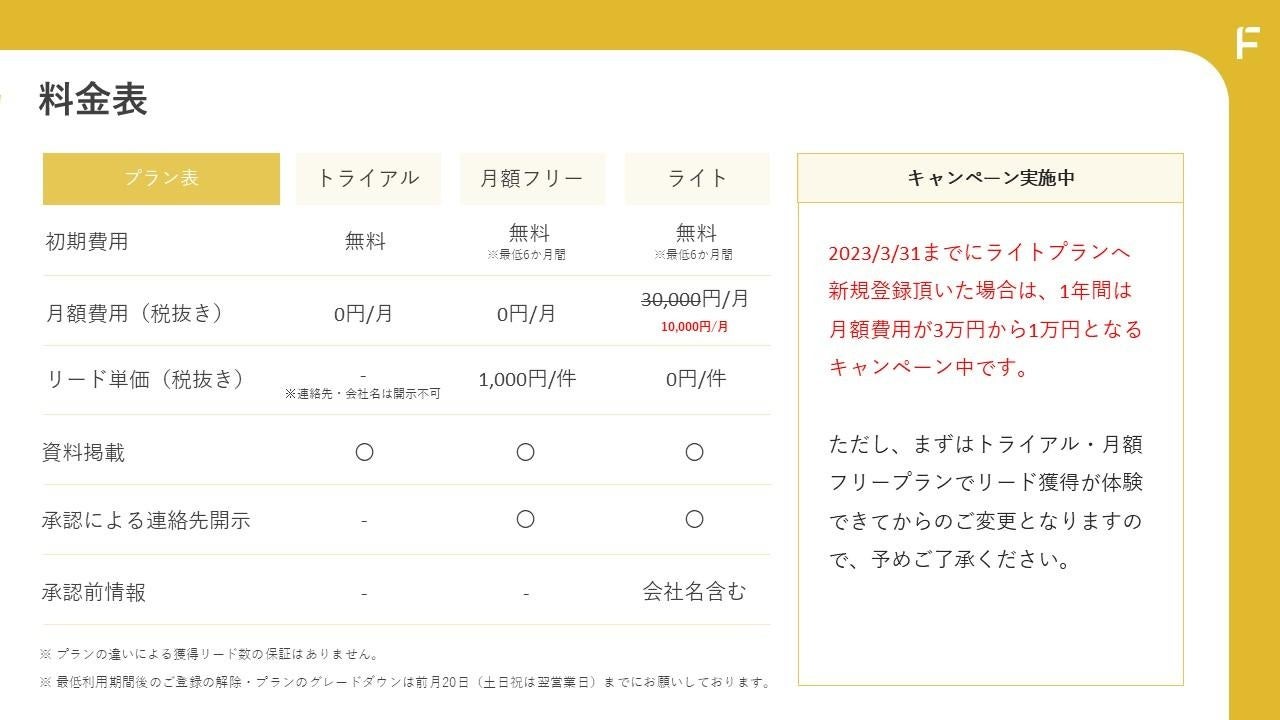Viewport: 1280px width, 720px height.
Task: Select the ライト plan column header
Action: 697,179
